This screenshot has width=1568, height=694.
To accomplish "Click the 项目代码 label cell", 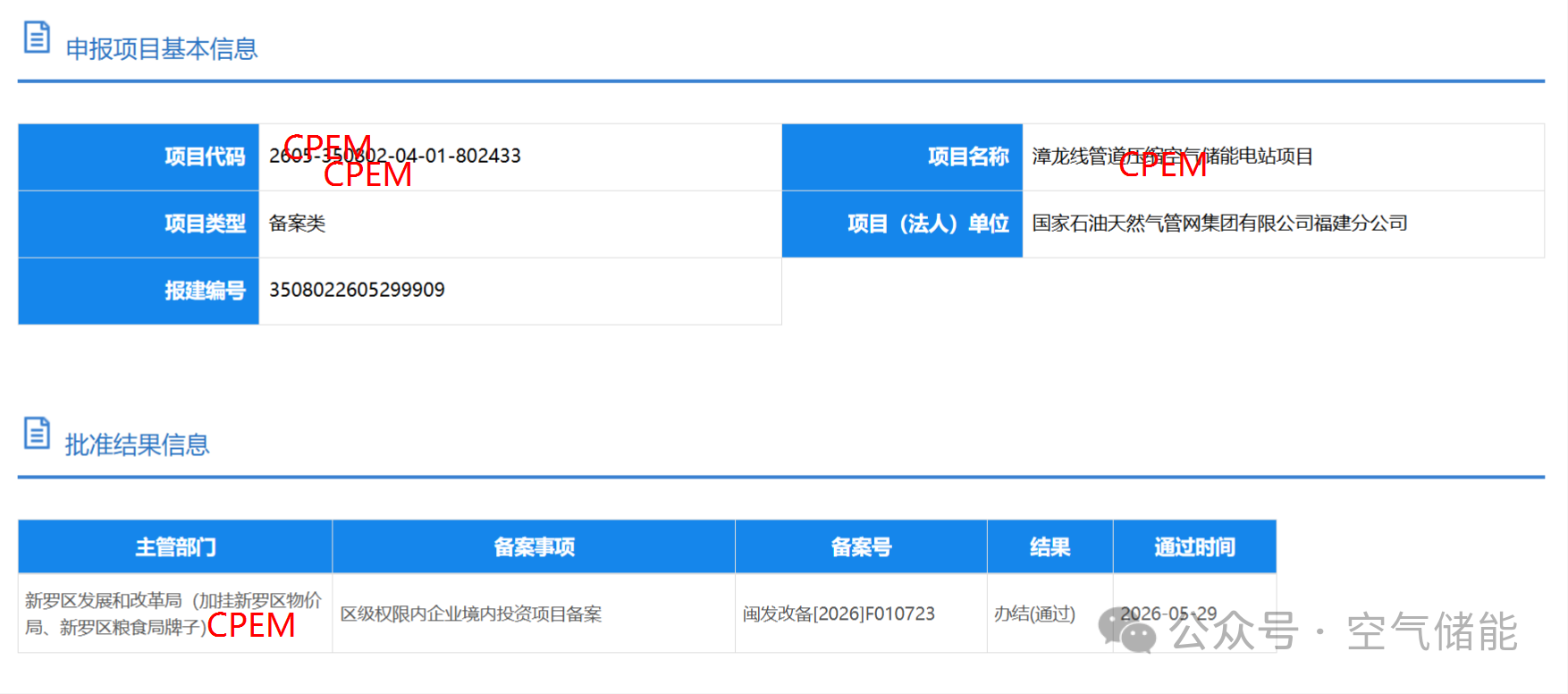I will click(x=139, y=157).
